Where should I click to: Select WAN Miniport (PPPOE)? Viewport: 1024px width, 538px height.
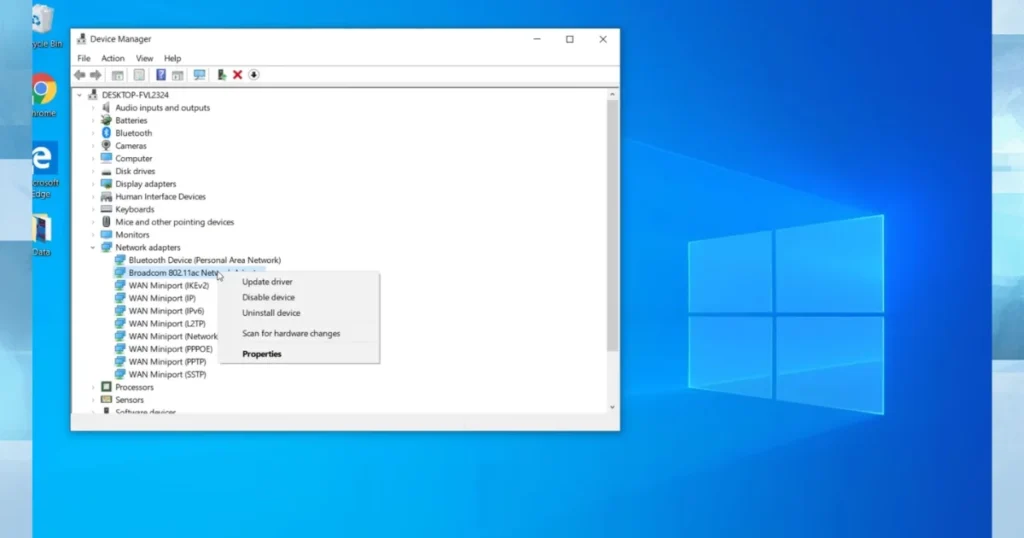170,349
